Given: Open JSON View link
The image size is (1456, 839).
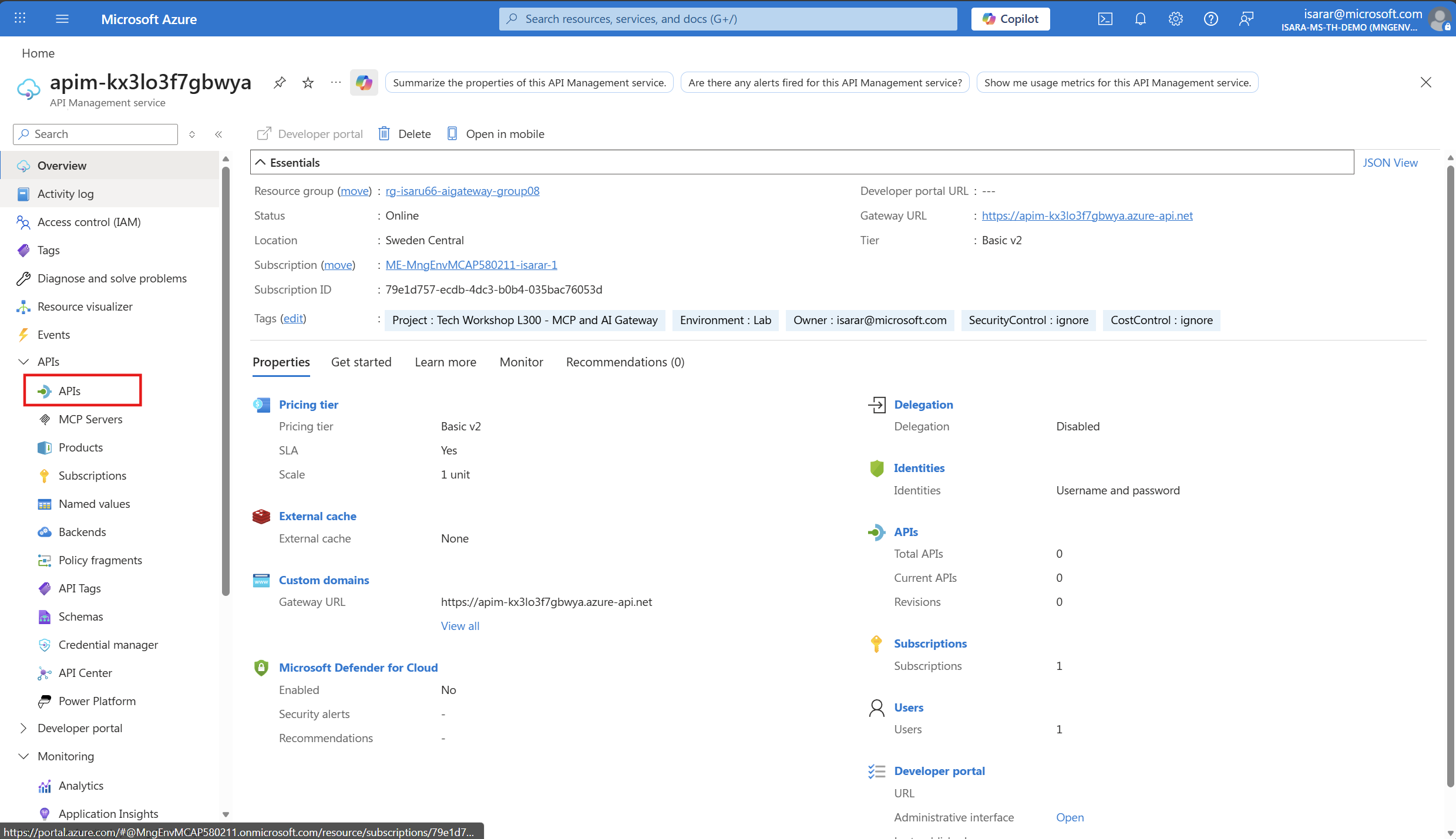Looking at the screenshot, I should pos(1390,163).
